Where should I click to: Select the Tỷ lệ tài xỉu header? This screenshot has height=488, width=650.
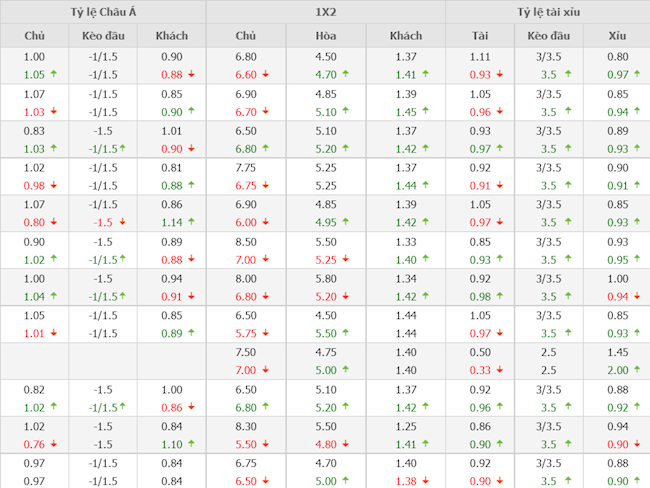click(547, 12)
